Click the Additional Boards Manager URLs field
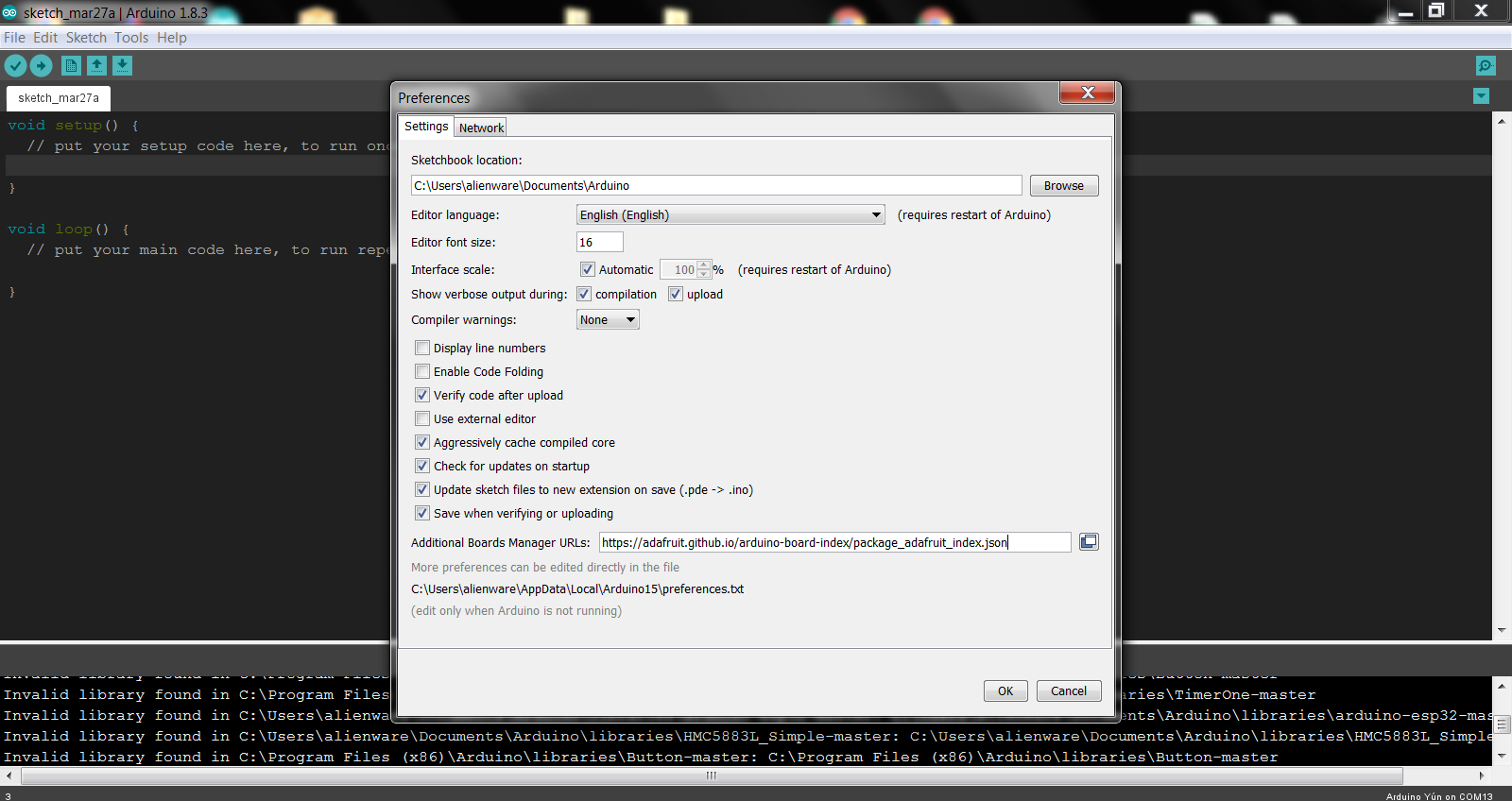 tap(835, 542)
